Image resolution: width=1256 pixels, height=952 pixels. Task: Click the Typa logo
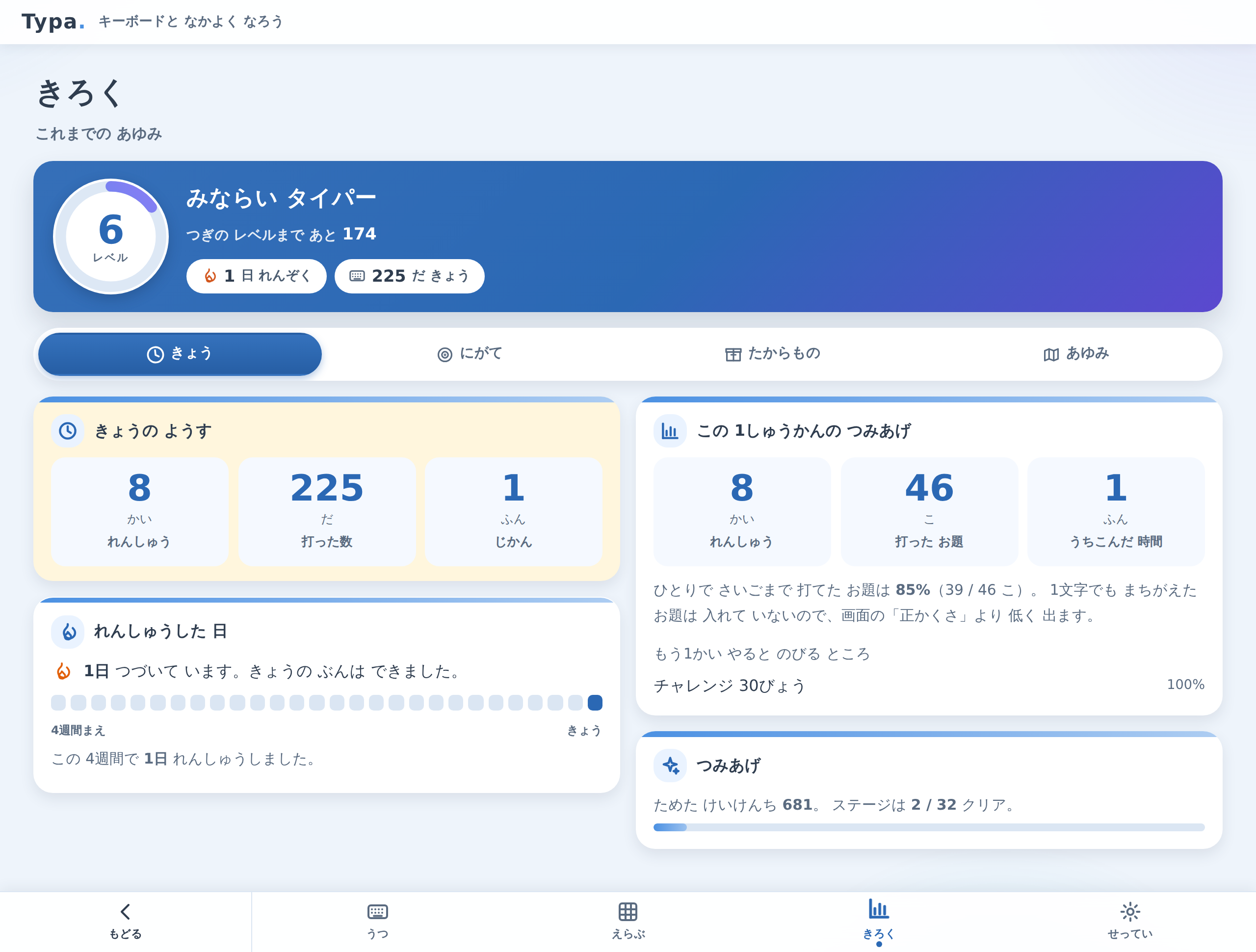[x=53, y=22]
